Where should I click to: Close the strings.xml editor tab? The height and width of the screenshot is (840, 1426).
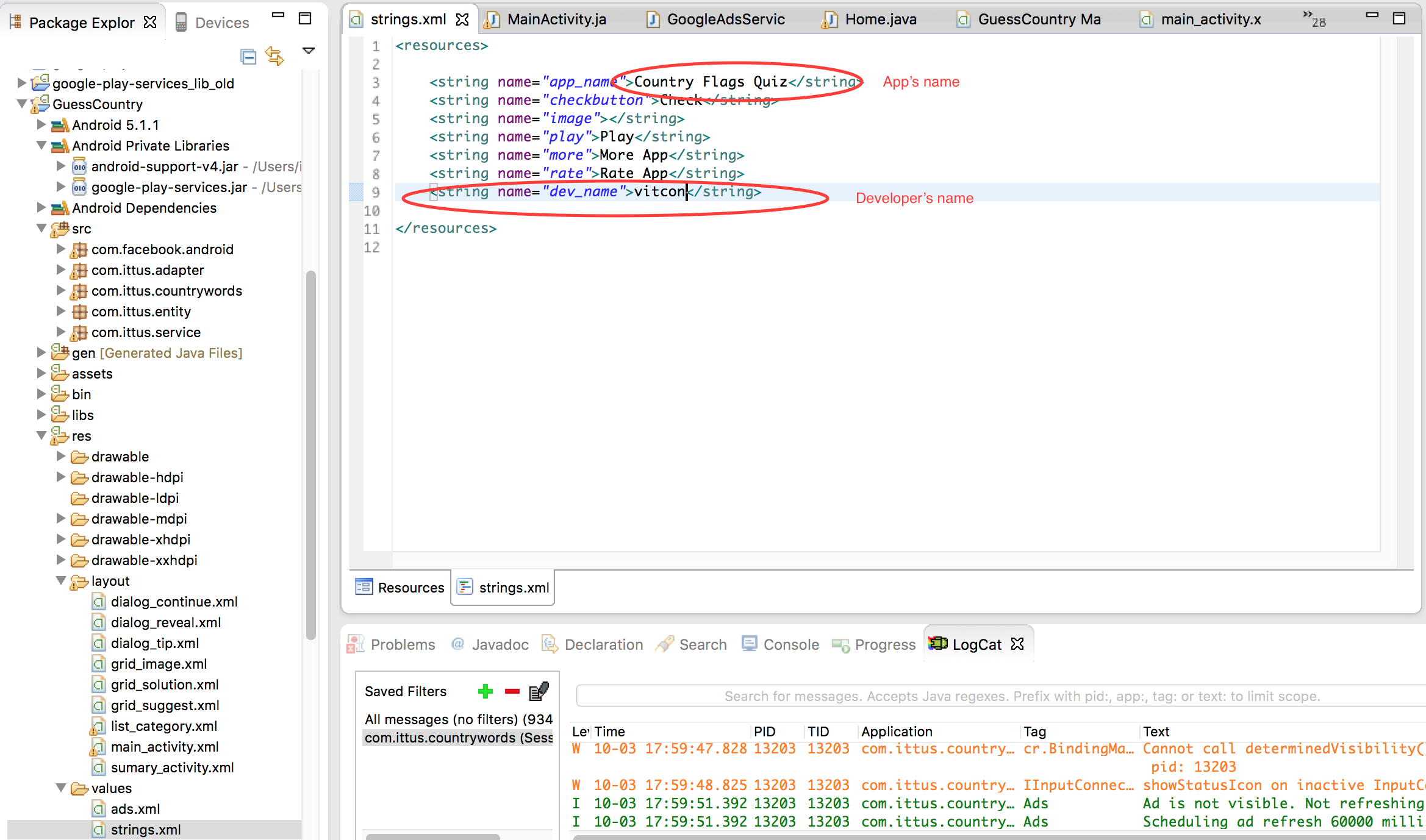click(x=463, y=20)
